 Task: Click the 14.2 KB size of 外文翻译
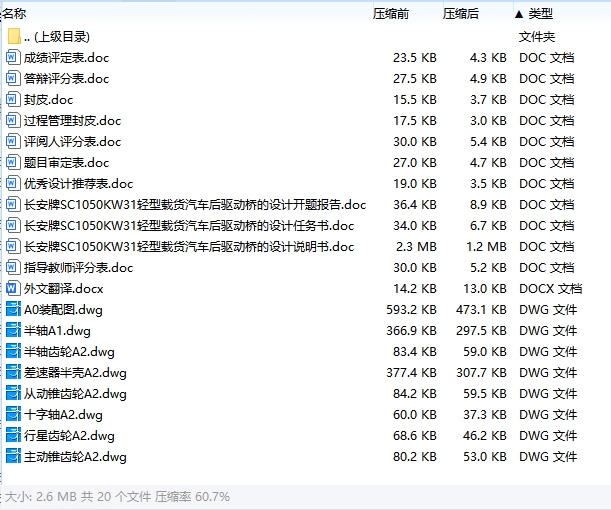[x=415, y=289]
